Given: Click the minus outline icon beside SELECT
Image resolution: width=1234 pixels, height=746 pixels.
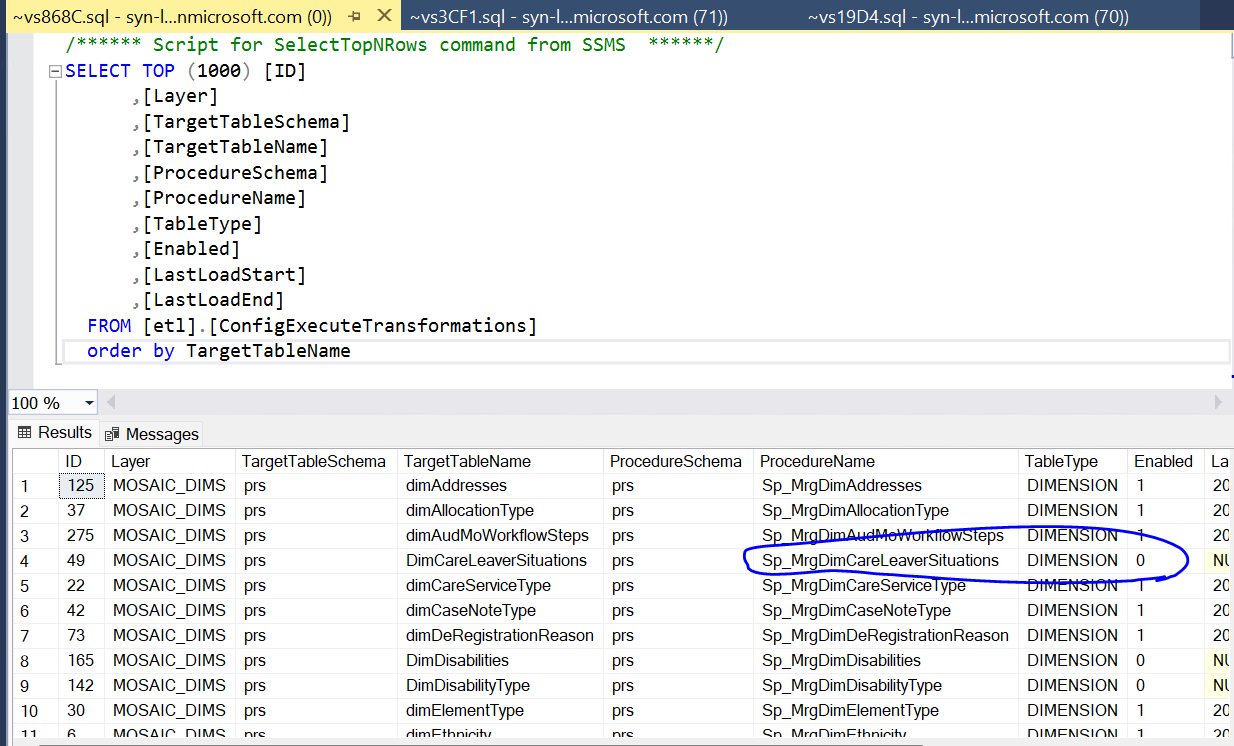Looking at the screenshot, I should [x=55, y=70].
